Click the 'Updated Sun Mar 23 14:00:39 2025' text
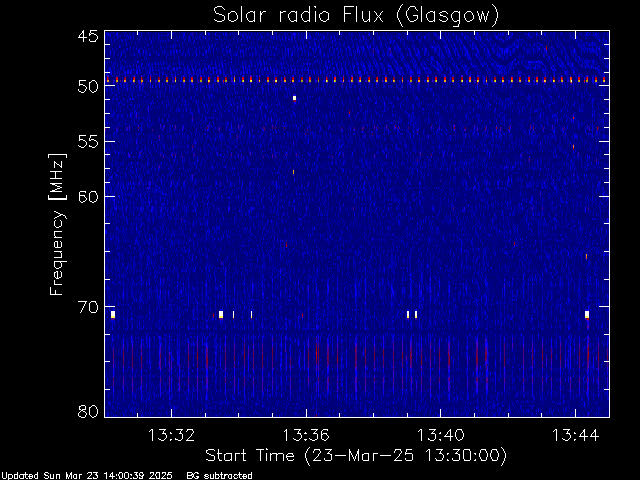The width and height of the screenshot is (640, 480). [x=86, y=476]
